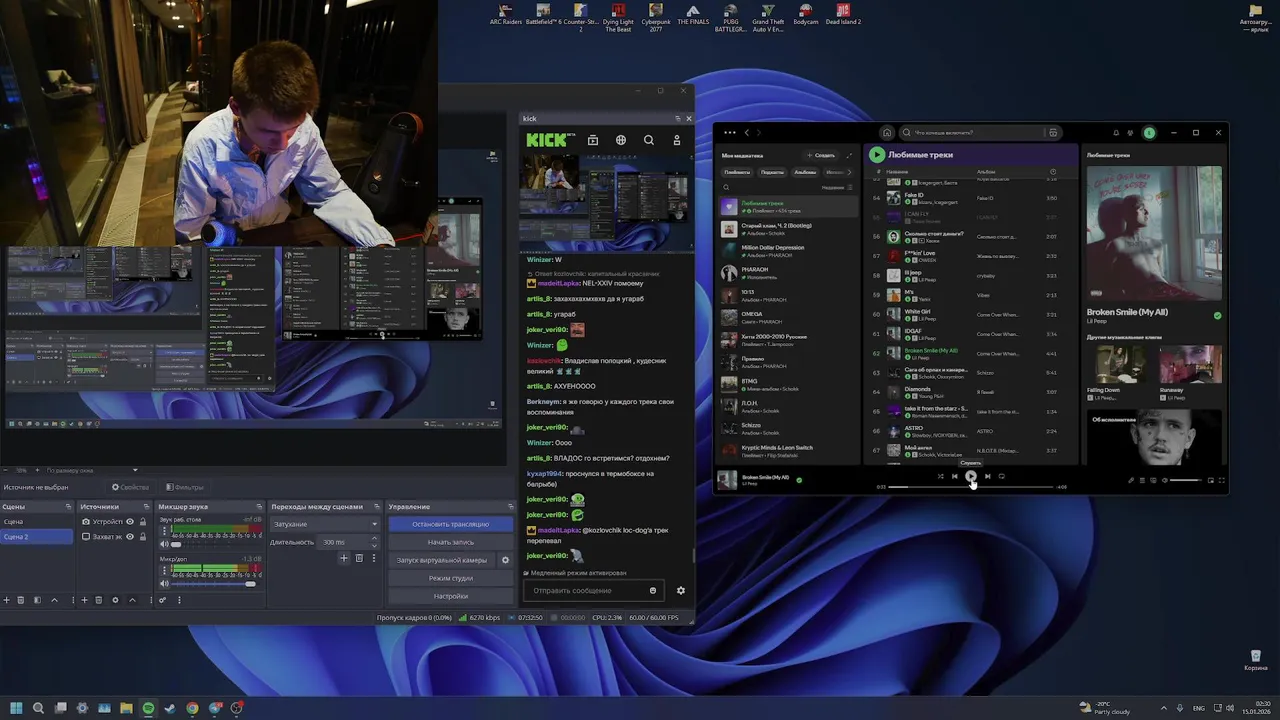Open Spotify library sort dropdown Недавние
This screenshot has width=1280, height=720.
[x=837, y=187]
